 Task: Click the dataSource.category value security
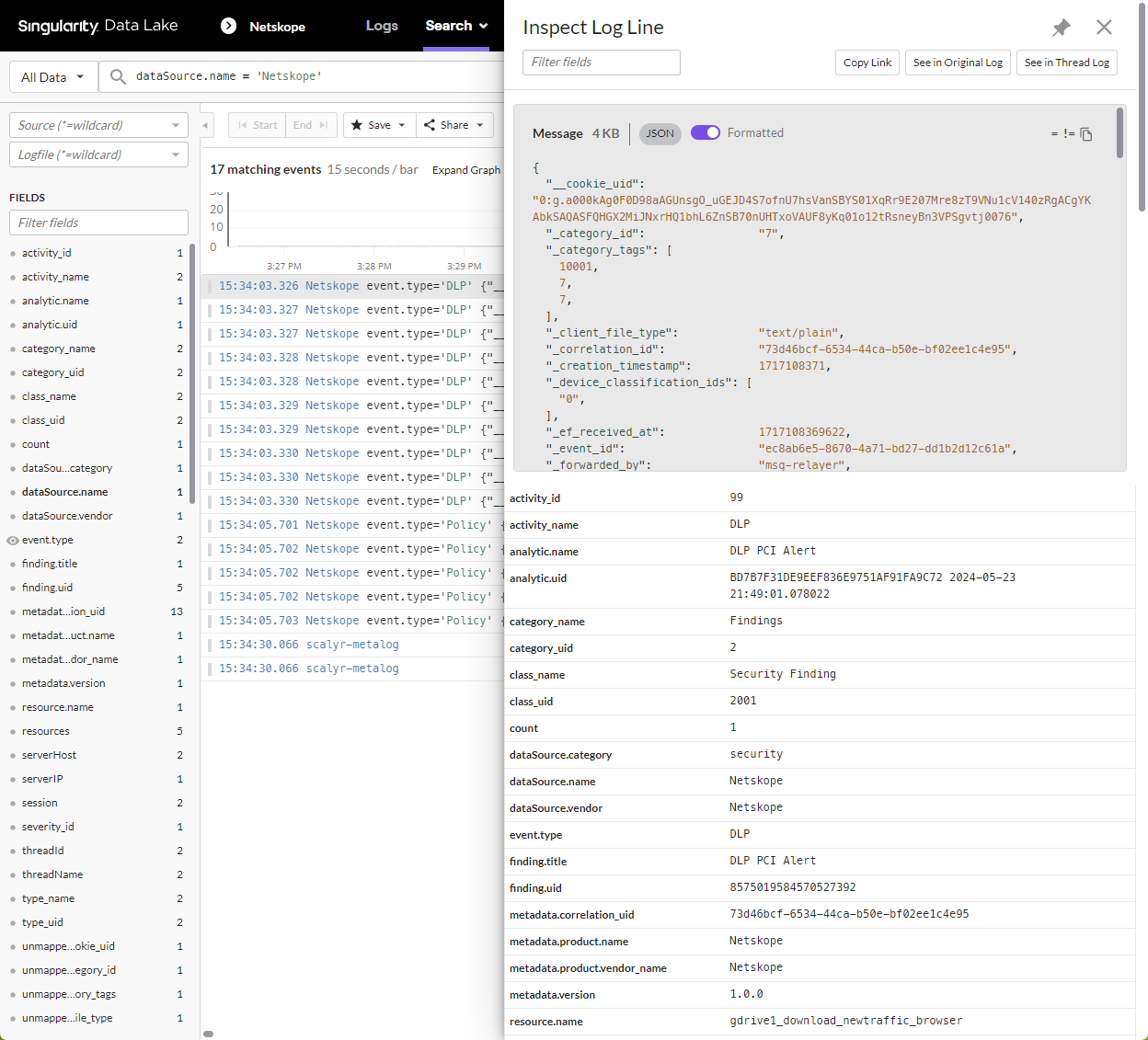coord(756,754)
